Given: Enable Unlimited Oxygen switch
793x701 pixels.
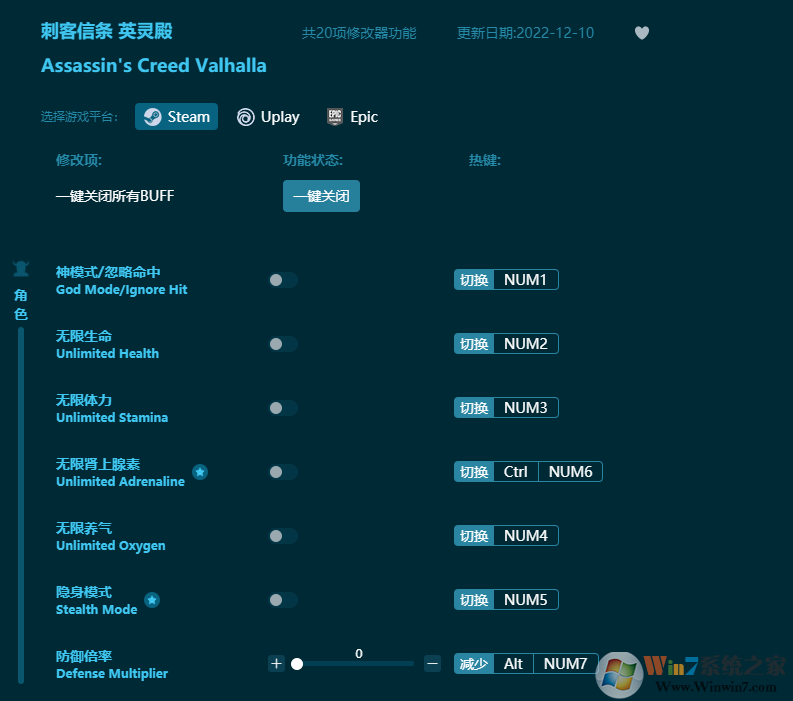Looking at the screenshot, I should tap(283, 536).
